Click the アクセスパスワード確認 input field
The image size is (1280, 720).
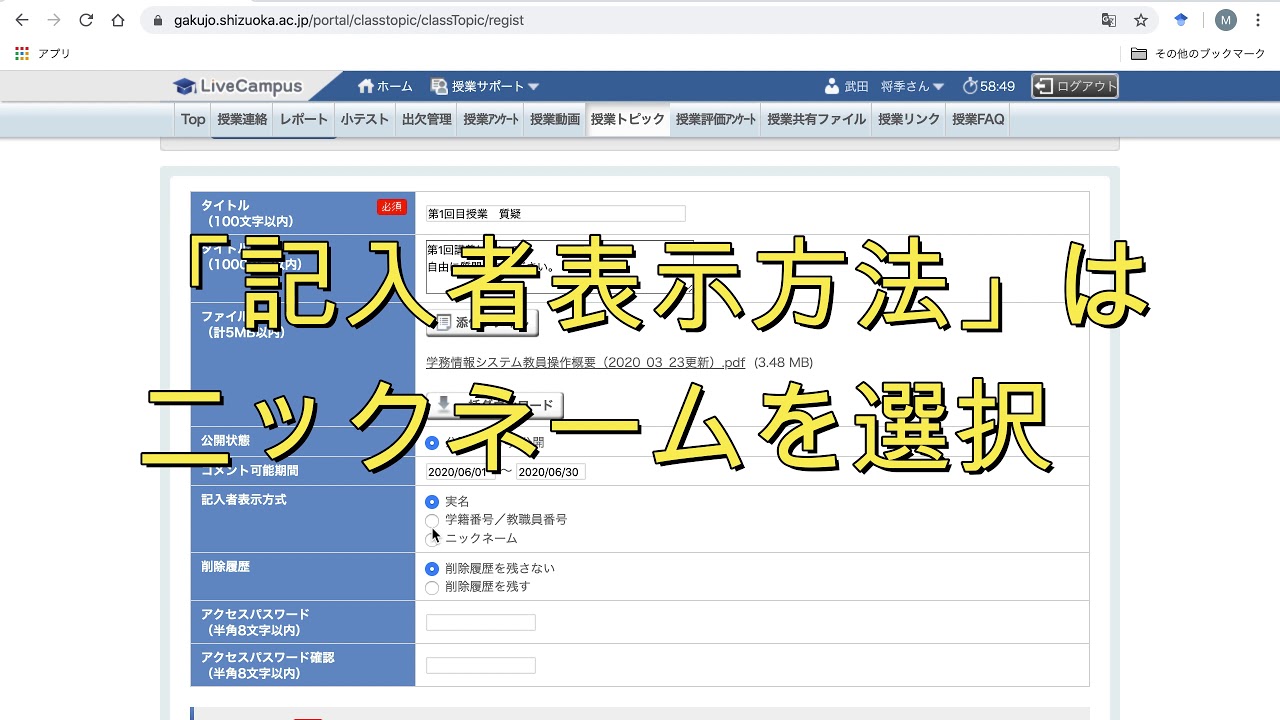[x=481, y=666]
